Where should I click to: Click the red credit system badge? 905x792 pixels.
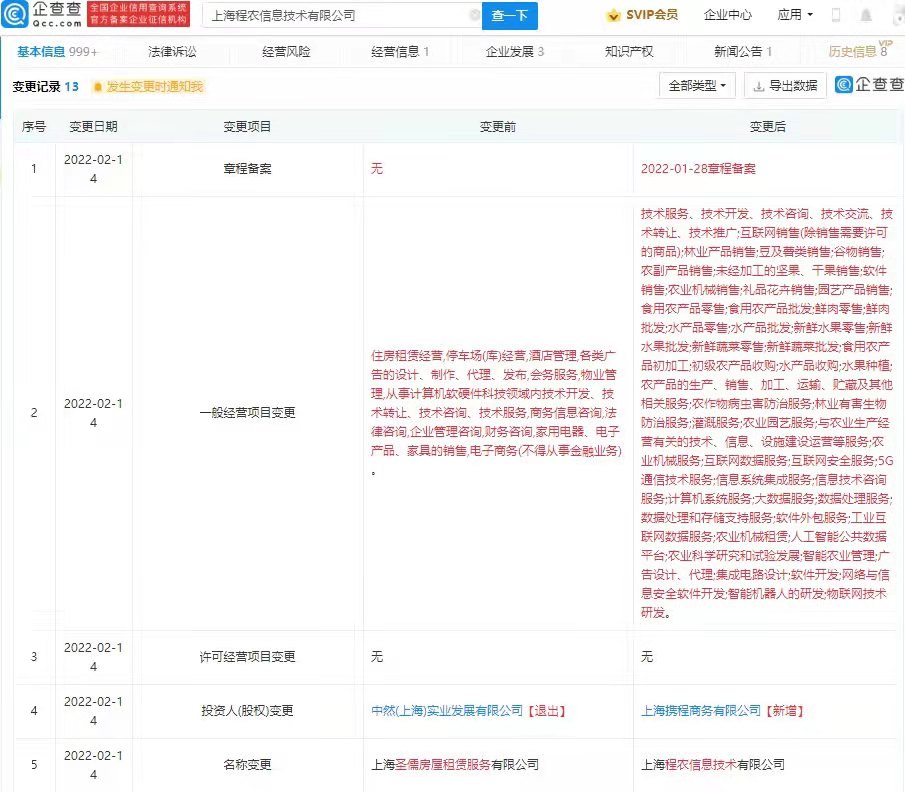(139, 14)
